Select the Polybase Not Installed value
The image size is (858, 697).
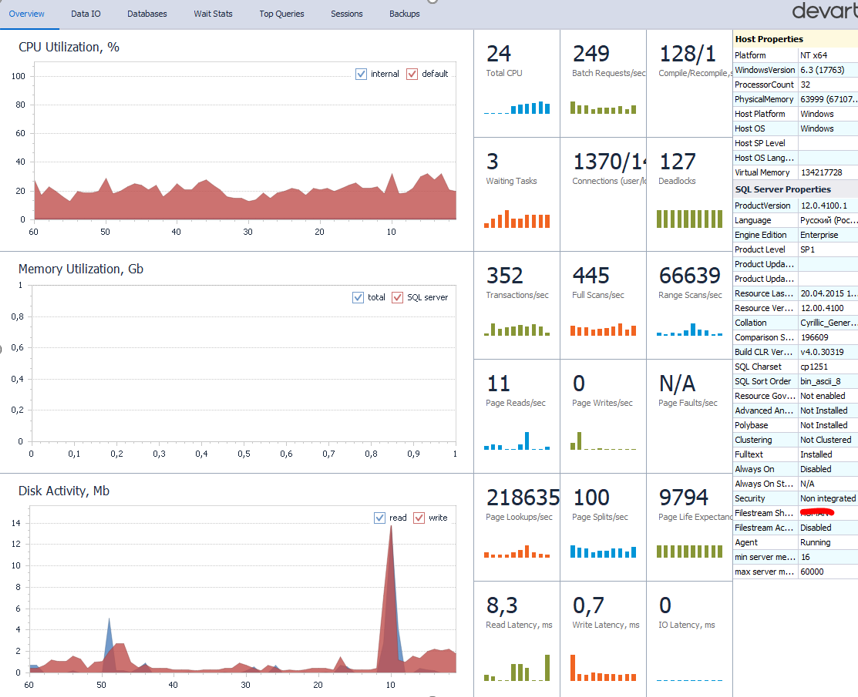coord(824,425)
